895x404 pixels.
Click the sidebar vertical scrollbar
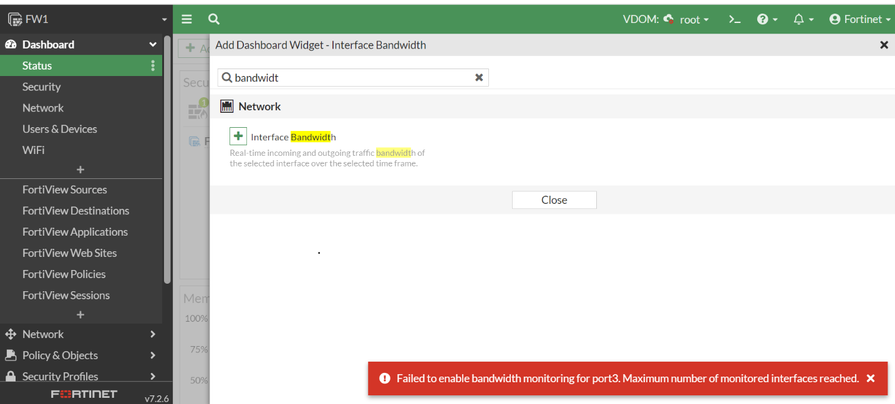tap(167, 160)
